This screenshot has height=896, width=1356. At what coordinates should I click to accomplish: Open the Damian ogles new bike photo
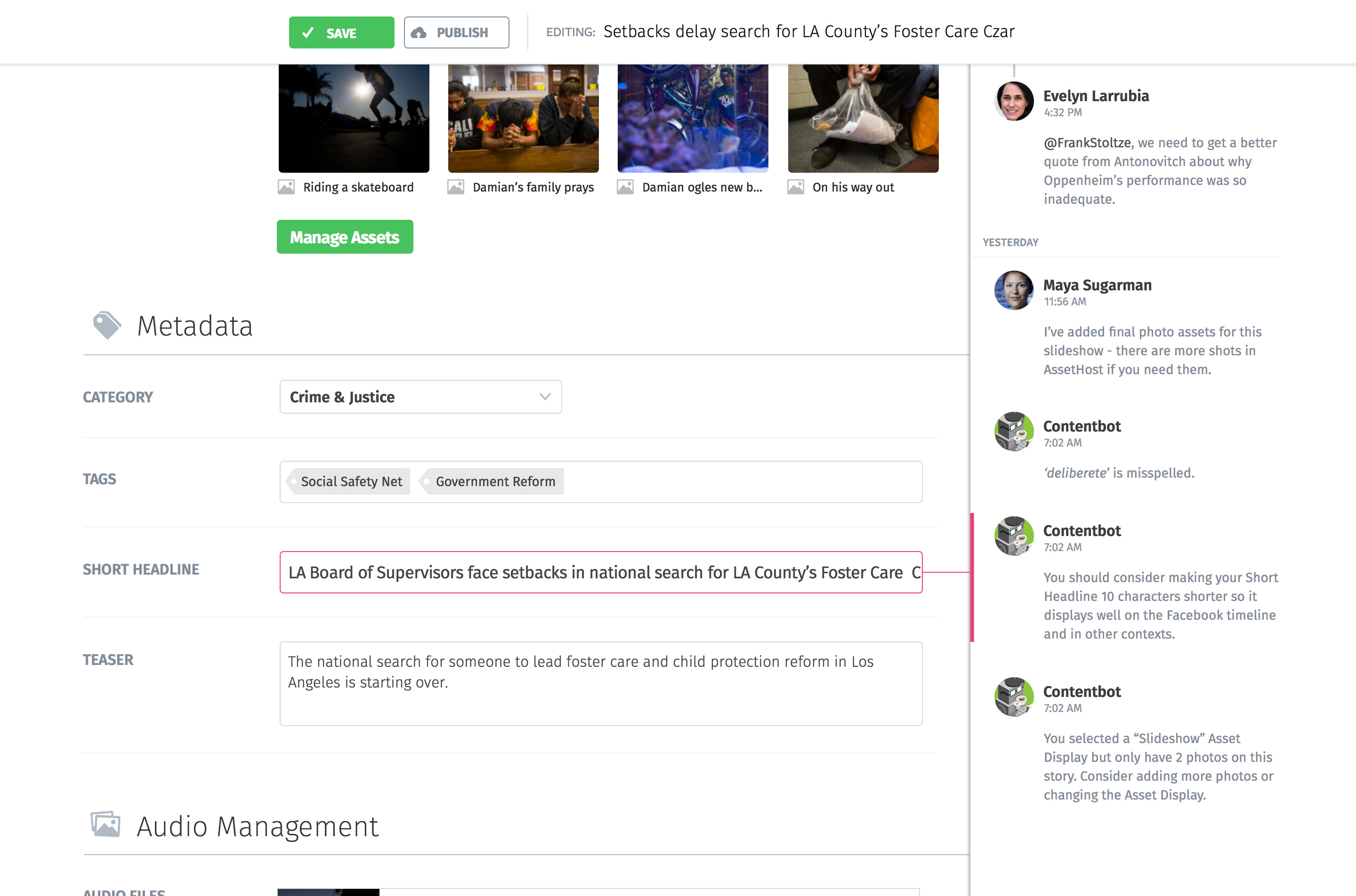[x=693, y=118]
